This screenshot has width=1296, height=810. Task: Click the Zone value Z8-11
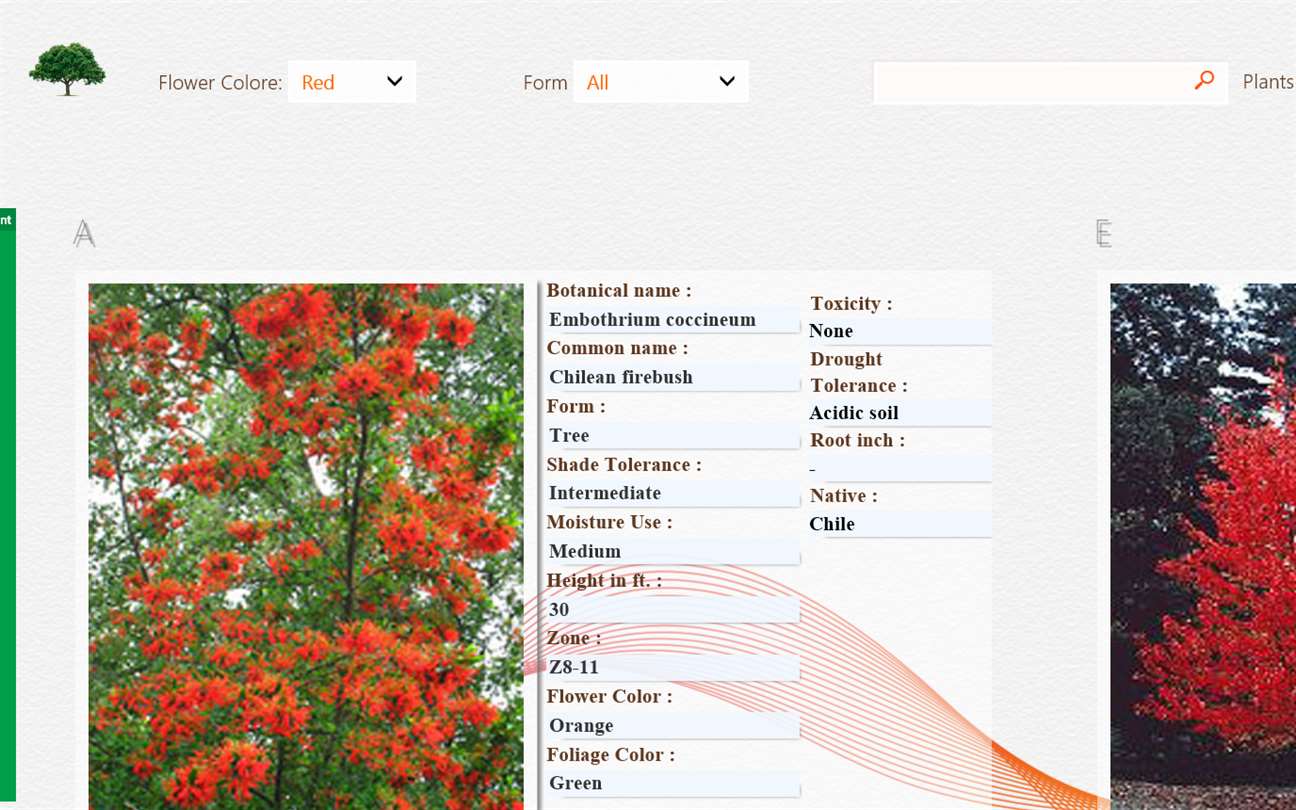click(574, 667)
